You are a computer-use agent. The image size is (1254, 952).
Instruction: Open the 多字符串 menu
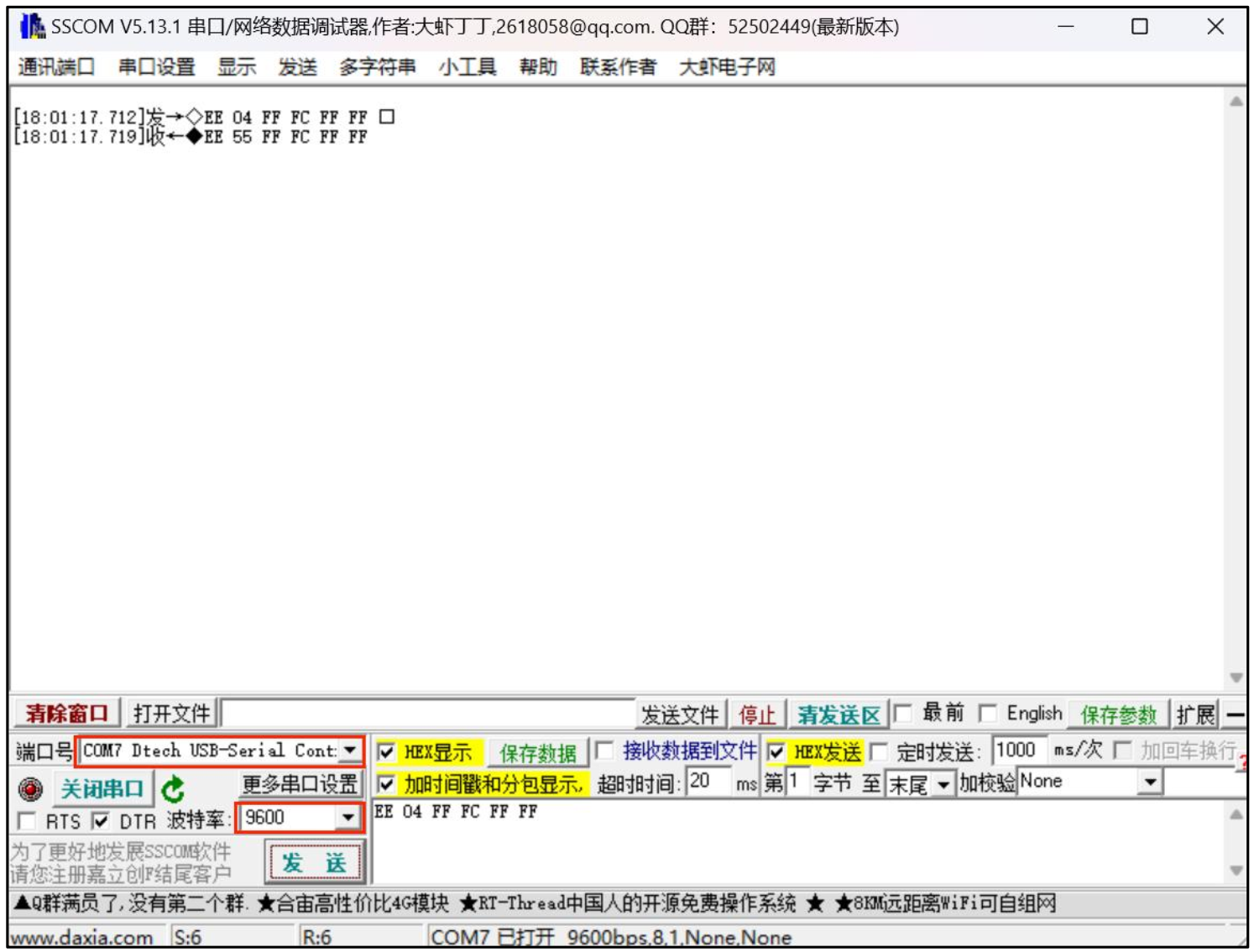click(x=378, y=67)
